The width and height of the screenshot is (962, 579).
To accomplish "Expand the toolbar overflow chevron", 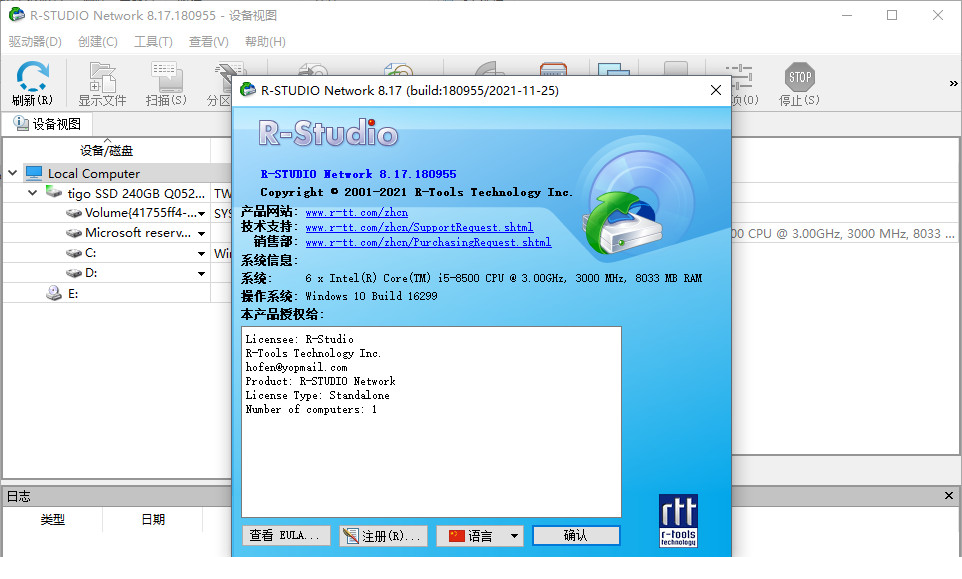I will pyautogui.click(x=953, y=83).
